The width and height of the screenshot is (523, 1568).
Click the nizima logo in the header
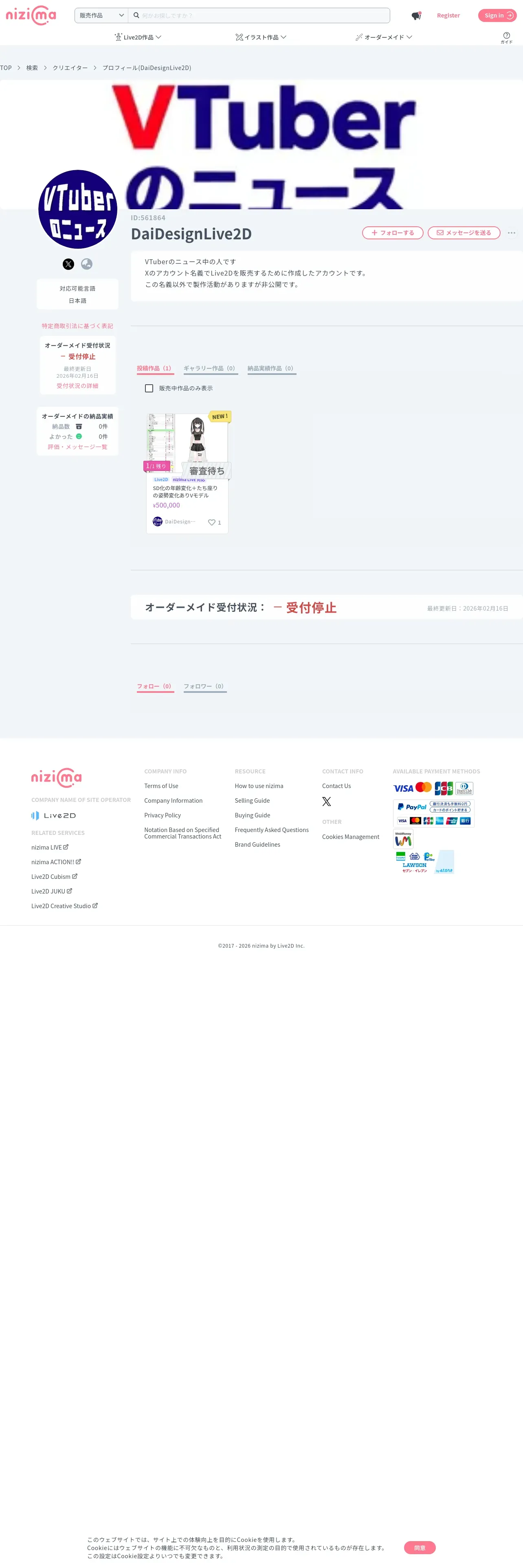pyautogui.click(x=31, y=15)
